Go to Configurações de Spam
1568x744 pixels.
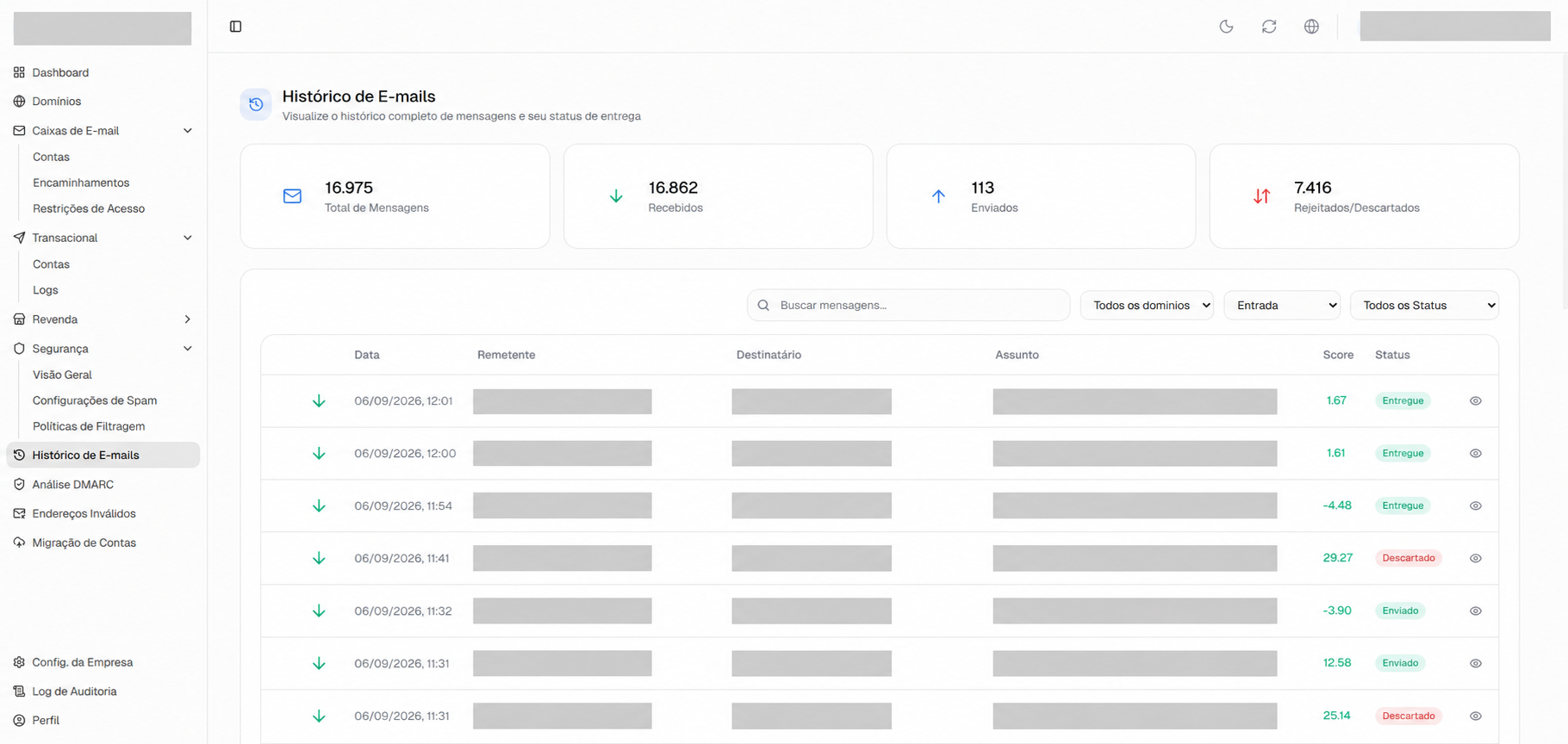95,400
